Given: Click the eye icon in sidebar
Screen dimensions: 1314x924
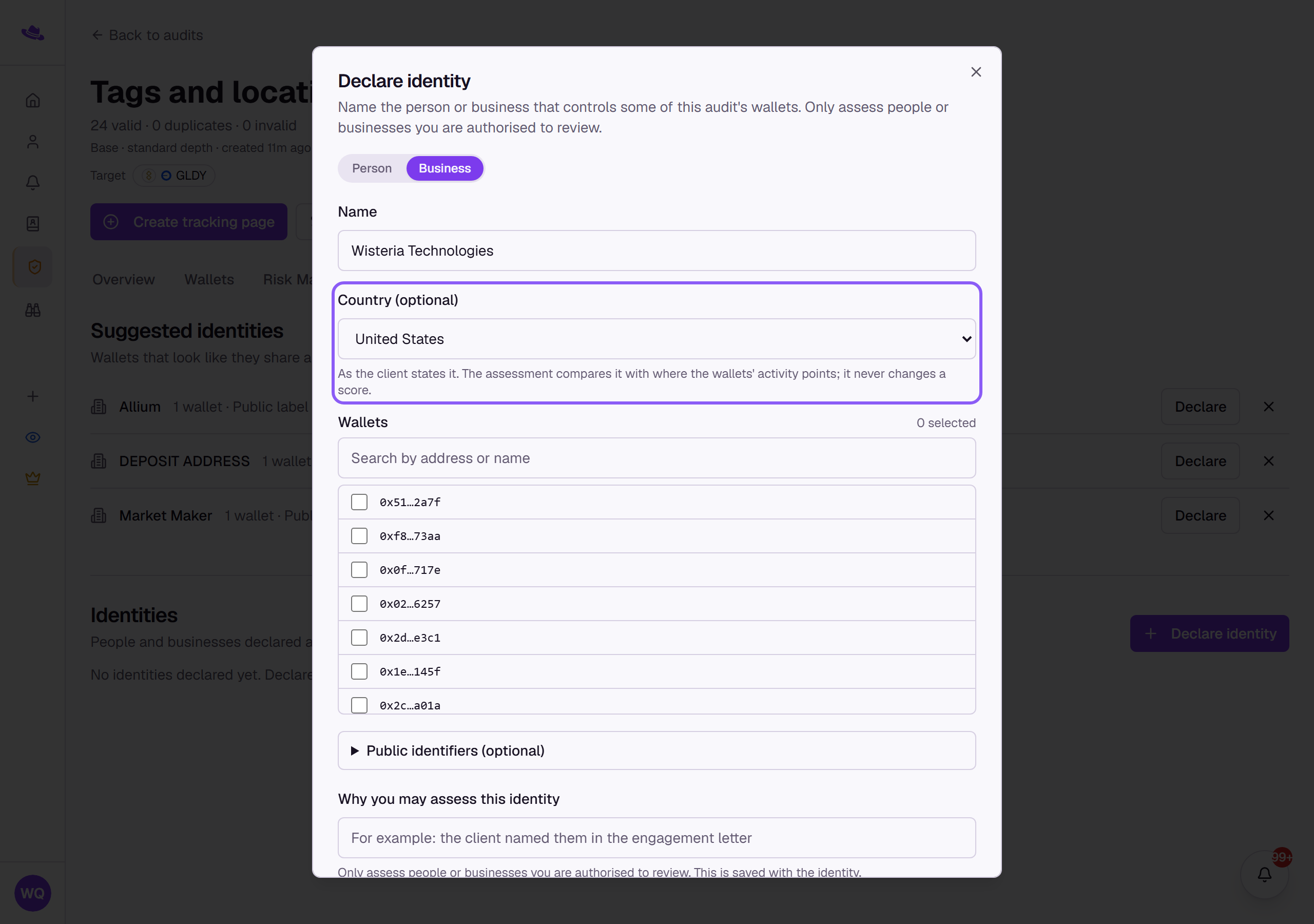Looking at the screenshot, I should point(33,437).
